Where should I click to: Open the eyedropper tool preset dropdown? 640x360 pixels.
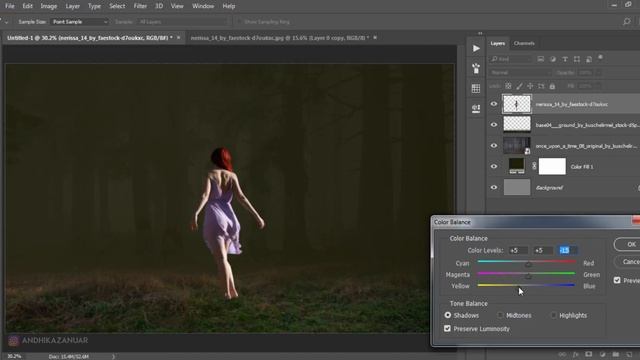(7, 22)
